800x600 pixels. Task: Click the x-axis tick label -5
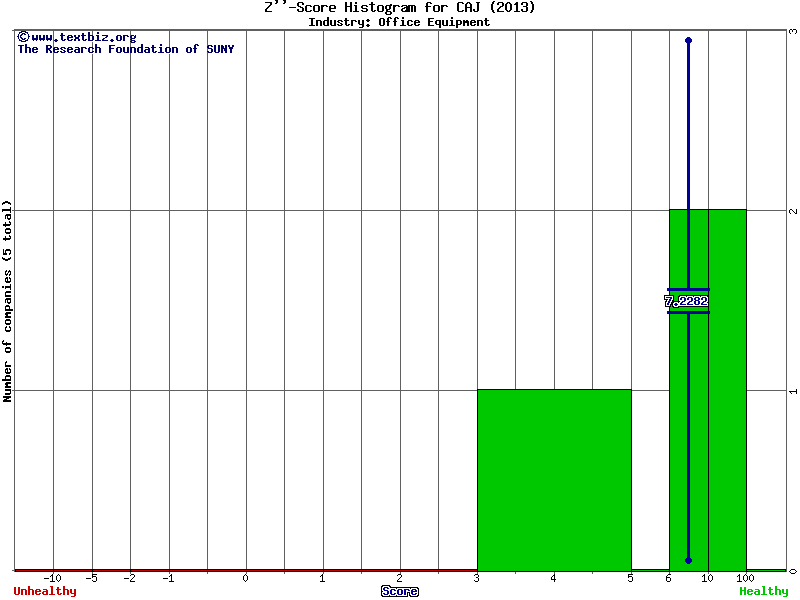91,579
